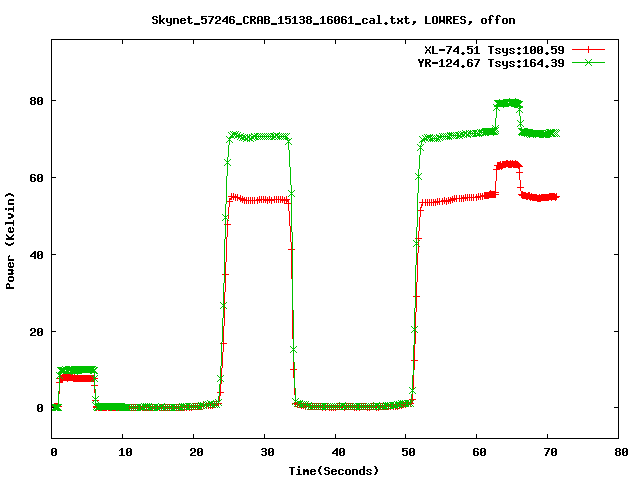640x480 pixels.
Task: Click the Time(Seconds) x-axis label
Action: [x=334, y=471]
